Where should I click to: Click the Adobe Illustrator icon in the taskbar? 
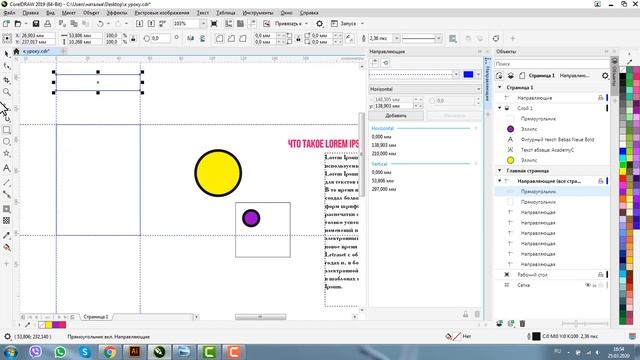pos(135,351)
